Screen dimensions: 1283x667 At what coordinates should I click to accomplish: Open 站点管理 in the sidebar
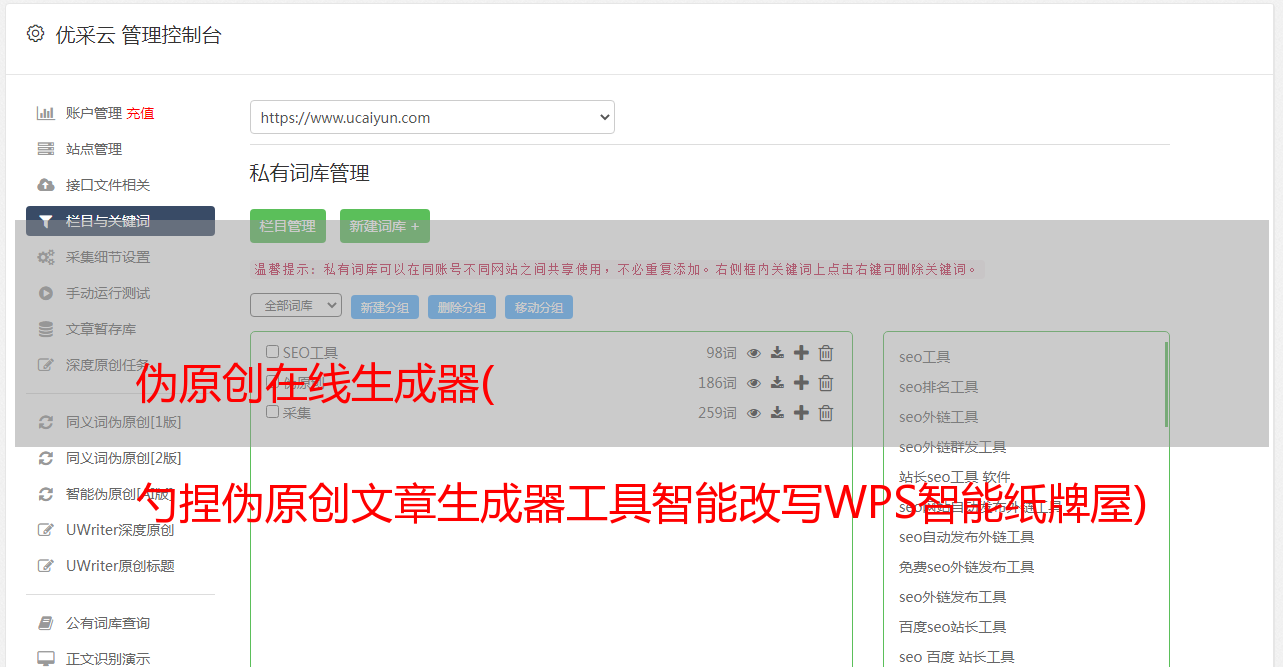[94, 149]
